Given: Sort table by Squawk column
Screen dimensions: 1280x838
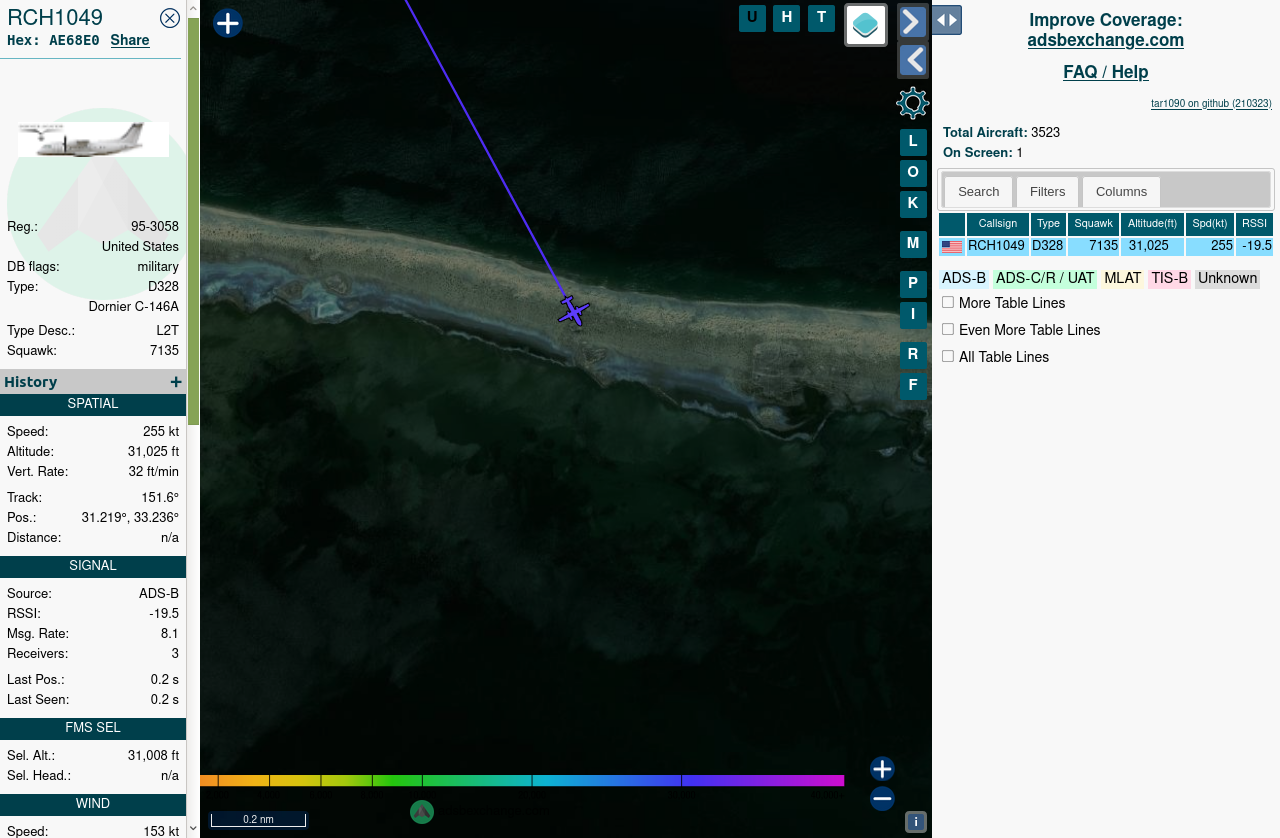Looking at the screenshot, I should [x=1093, y=224].
